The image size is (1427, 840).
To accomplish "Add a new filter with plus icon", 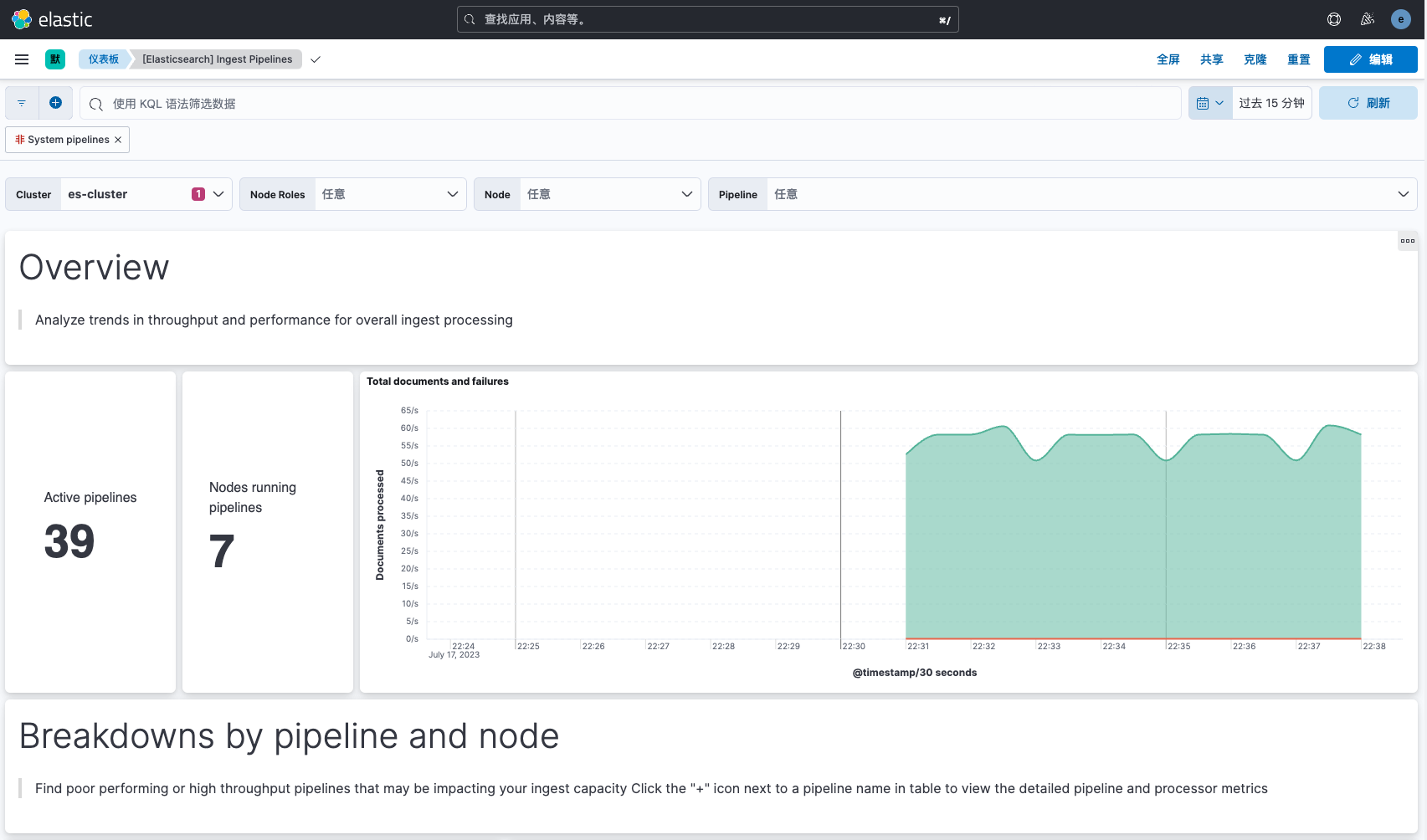I will pyautogui.click(x=55, y=103).
